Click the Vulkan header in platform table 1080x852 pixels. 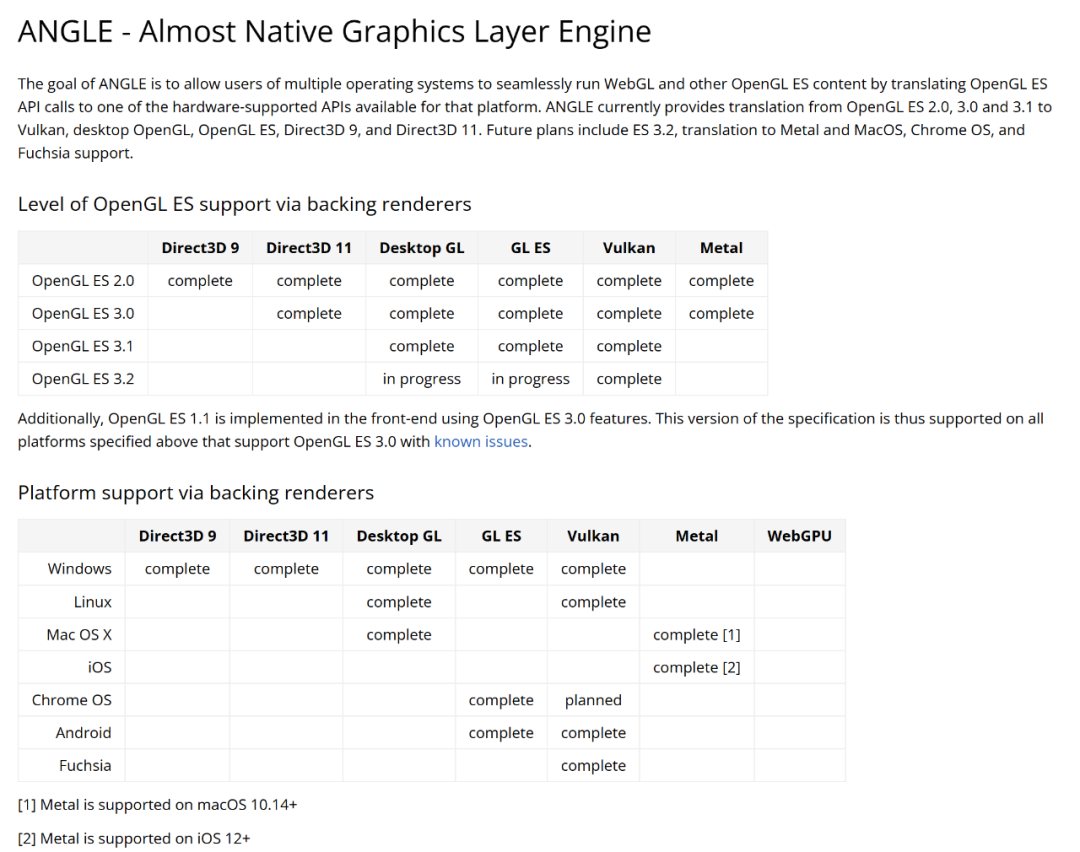[x=593, y=536]
